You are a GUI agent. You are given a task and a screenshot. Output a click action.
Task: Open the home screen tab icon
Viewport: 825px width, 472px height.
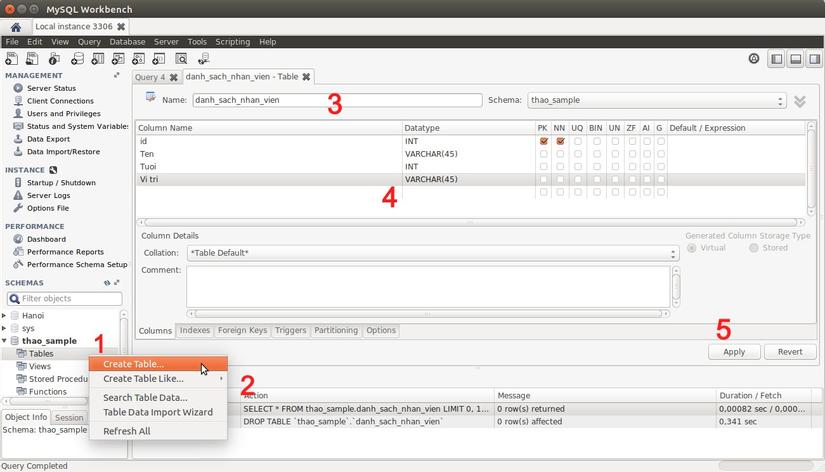pyautogui.click(x=16, y=27)
